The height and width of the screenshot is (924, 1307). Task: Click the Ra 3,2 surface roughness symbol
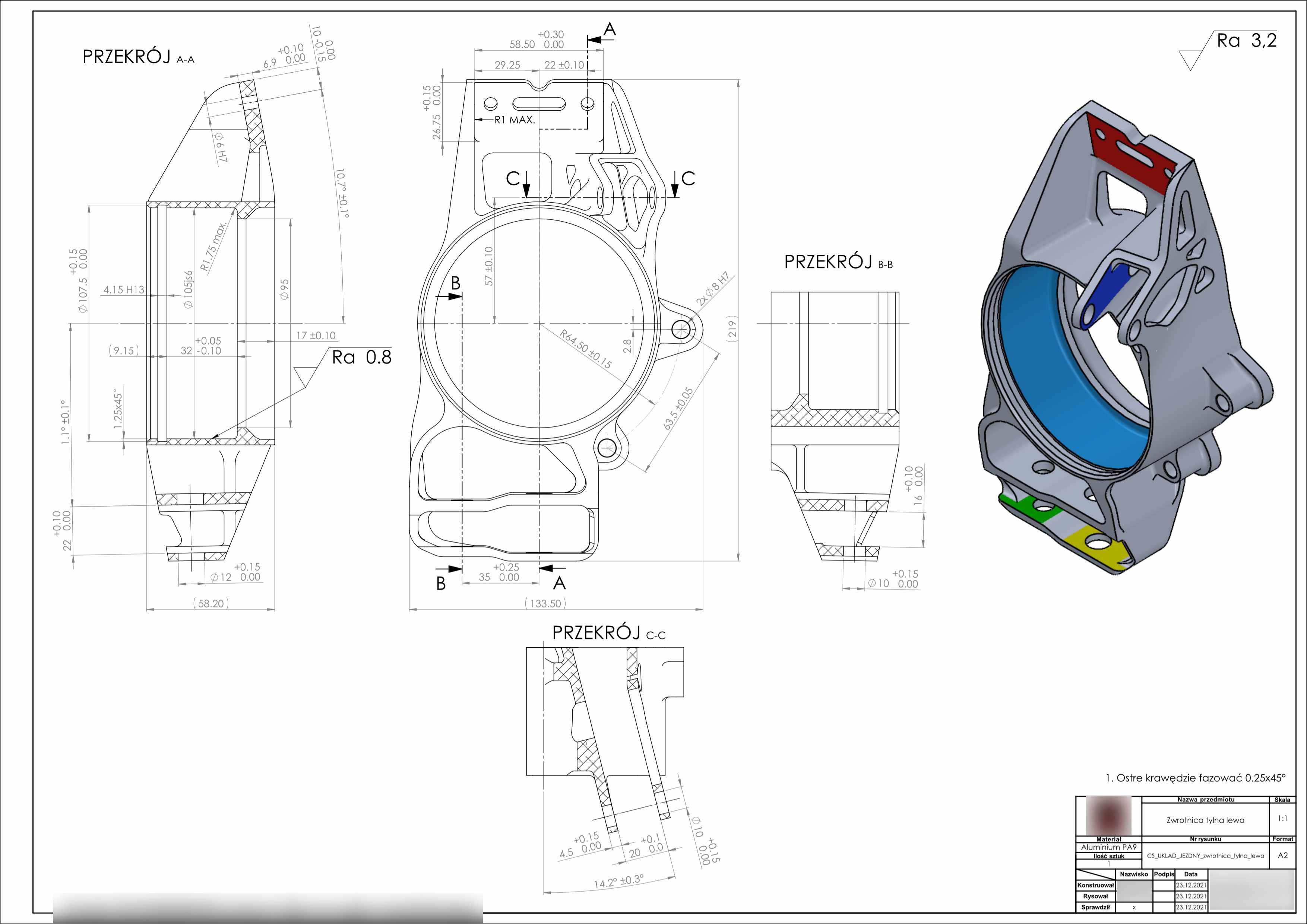point(1228,50)
